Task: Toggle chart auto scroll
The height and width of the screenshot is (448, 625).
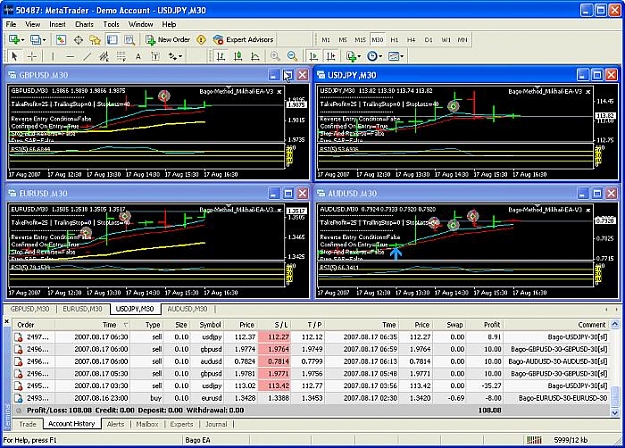Action: pyautogui.click(x=314, y=57)
